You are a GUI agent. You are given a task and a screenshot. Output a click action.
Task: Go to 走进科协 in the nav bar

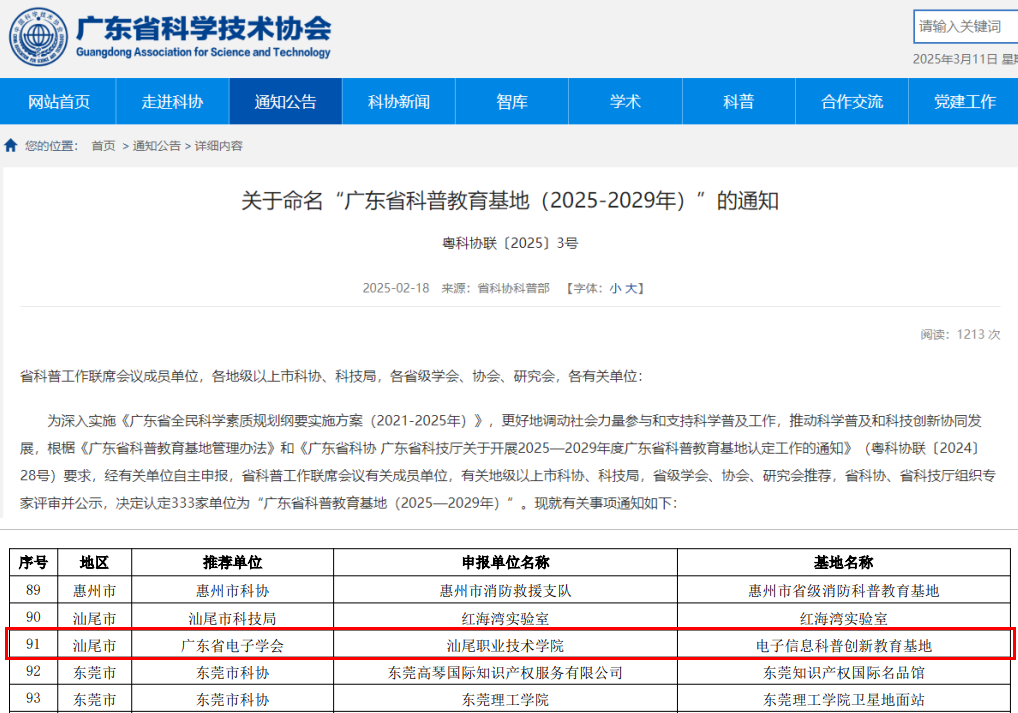coord(172,102)
